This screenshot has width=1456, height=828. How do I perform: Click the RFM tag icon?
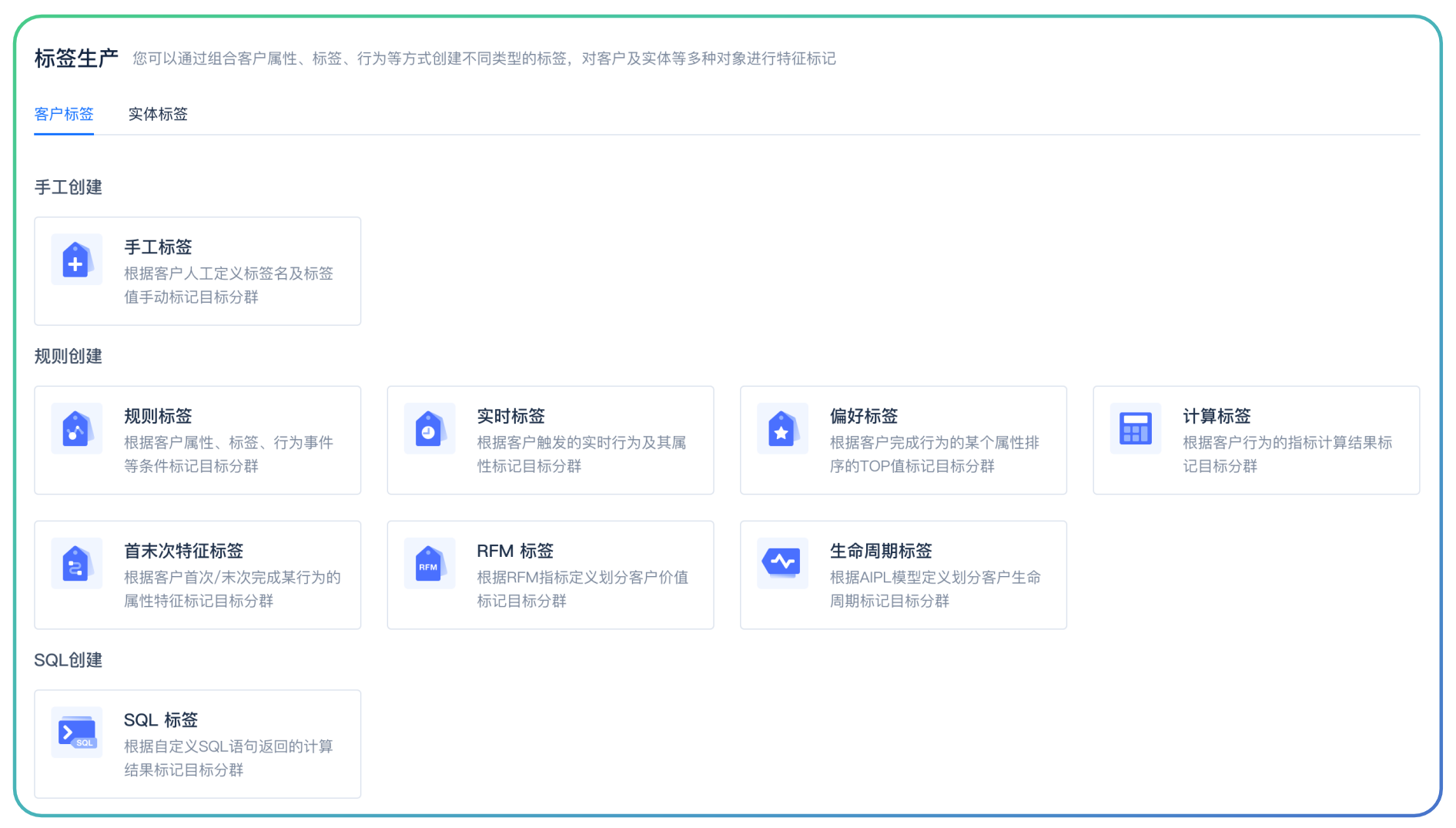[x=429, y=564]
